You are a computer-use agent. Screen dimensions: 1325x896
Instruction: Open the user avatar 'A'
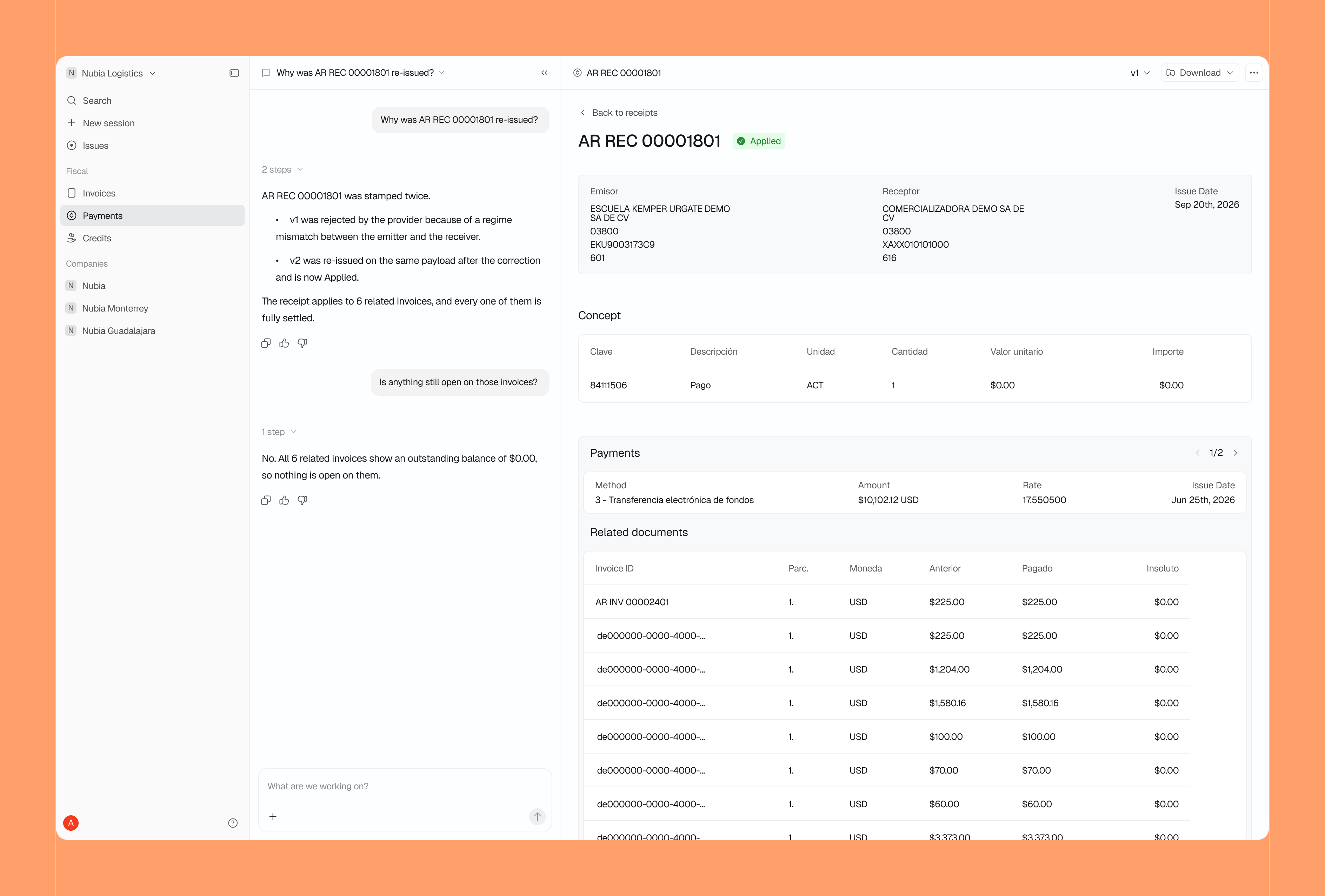coord(71,822)
